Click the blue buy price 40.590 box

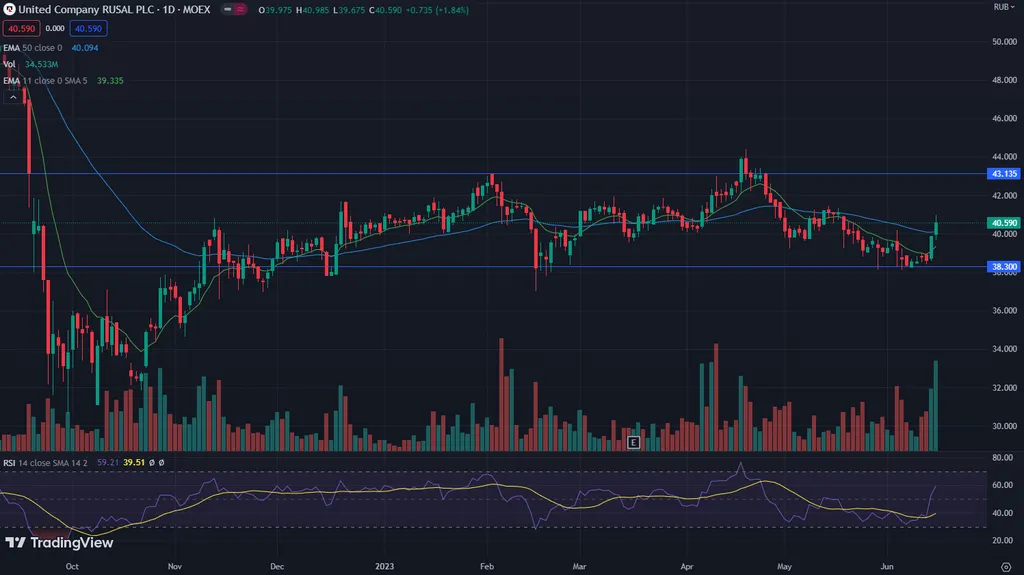click(x=87, y=28)
